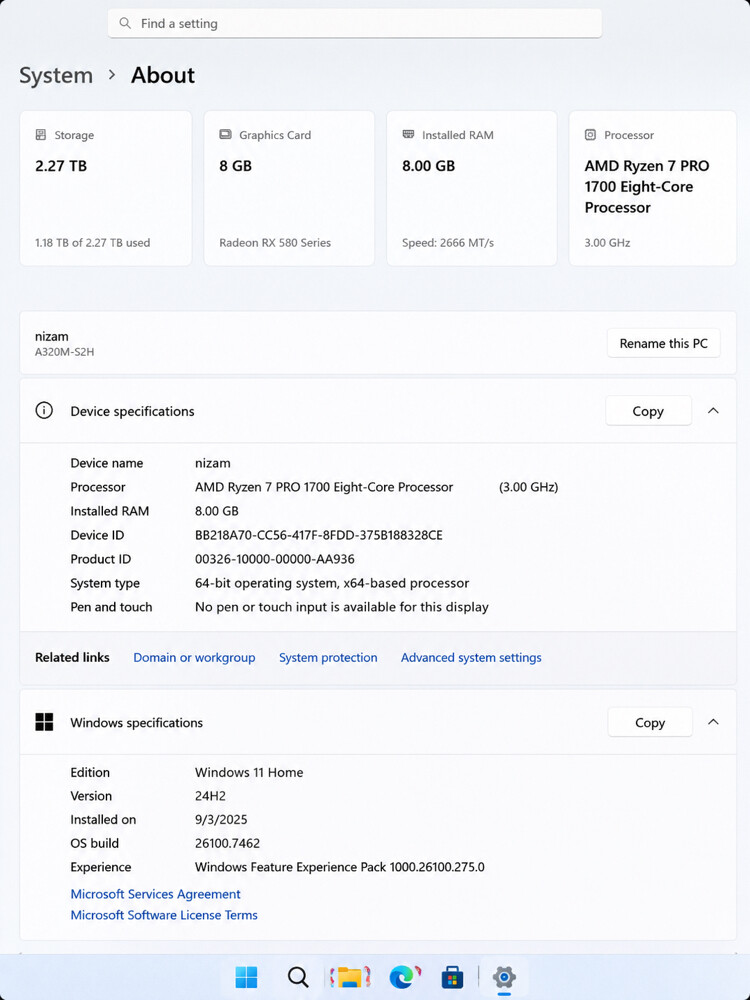The width and height of the screenshot is (750, 1000).
Task: Open File Explorer from taskbar
Action: coord(350,976)
